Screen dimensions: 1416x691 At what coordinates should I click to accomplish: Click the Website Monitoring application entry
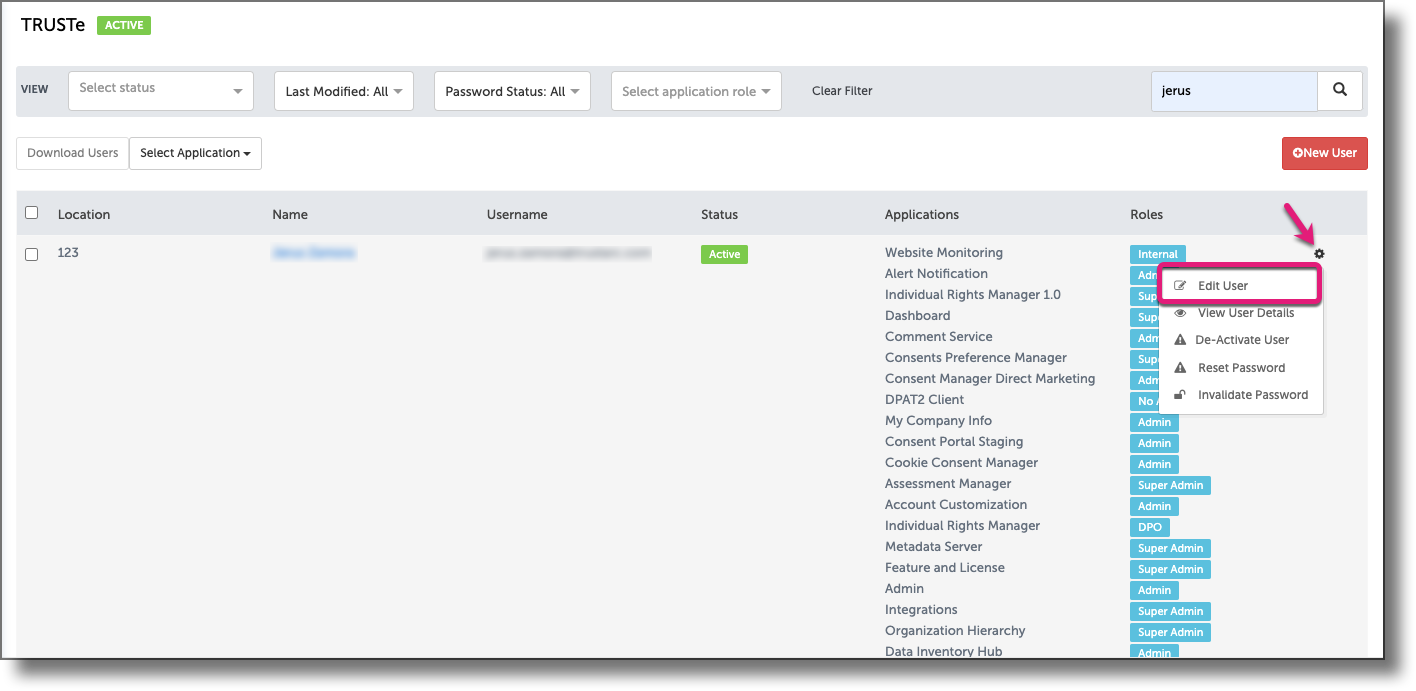point(944,253)
